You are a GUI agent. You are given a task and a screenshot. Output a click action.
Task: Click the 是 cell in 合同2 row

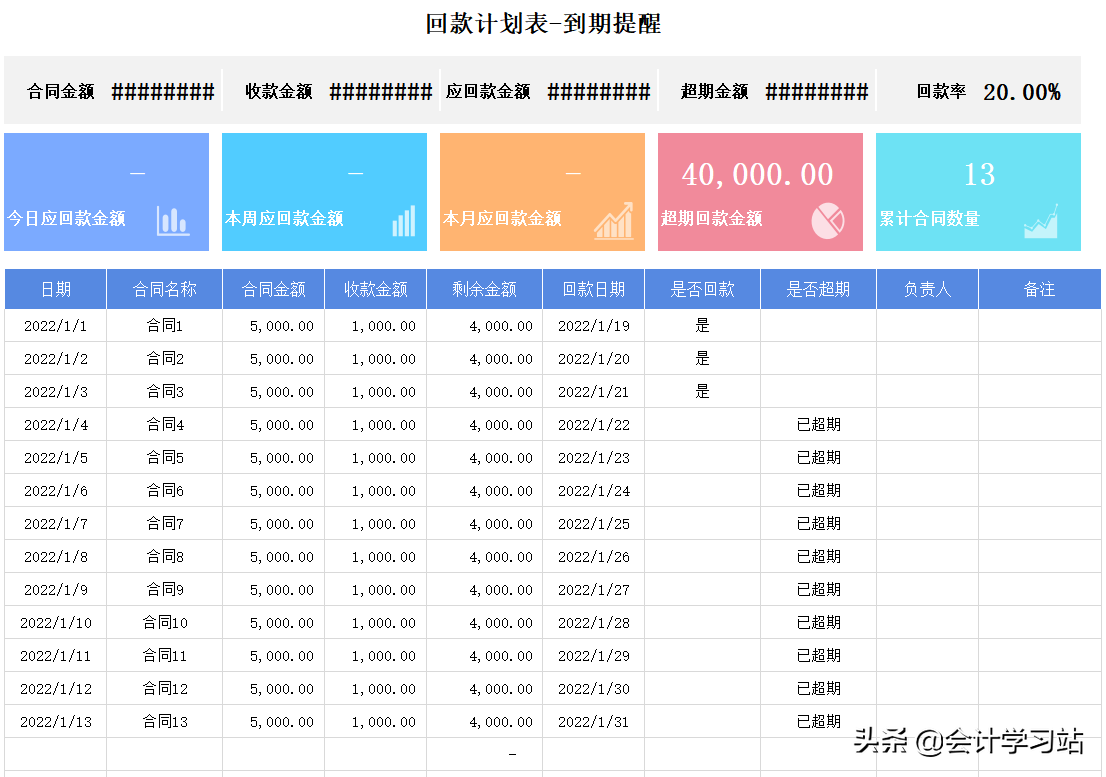point(703,359)
